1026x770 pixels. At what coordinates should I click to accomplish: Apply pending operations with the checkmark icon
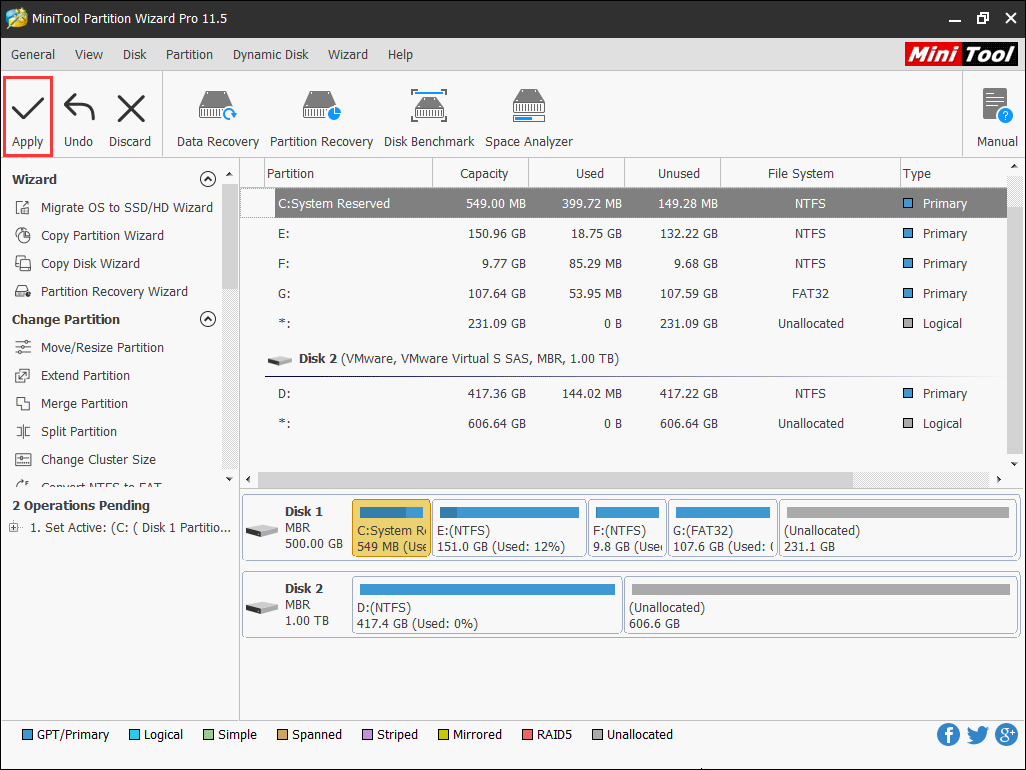tap(27, 116)
